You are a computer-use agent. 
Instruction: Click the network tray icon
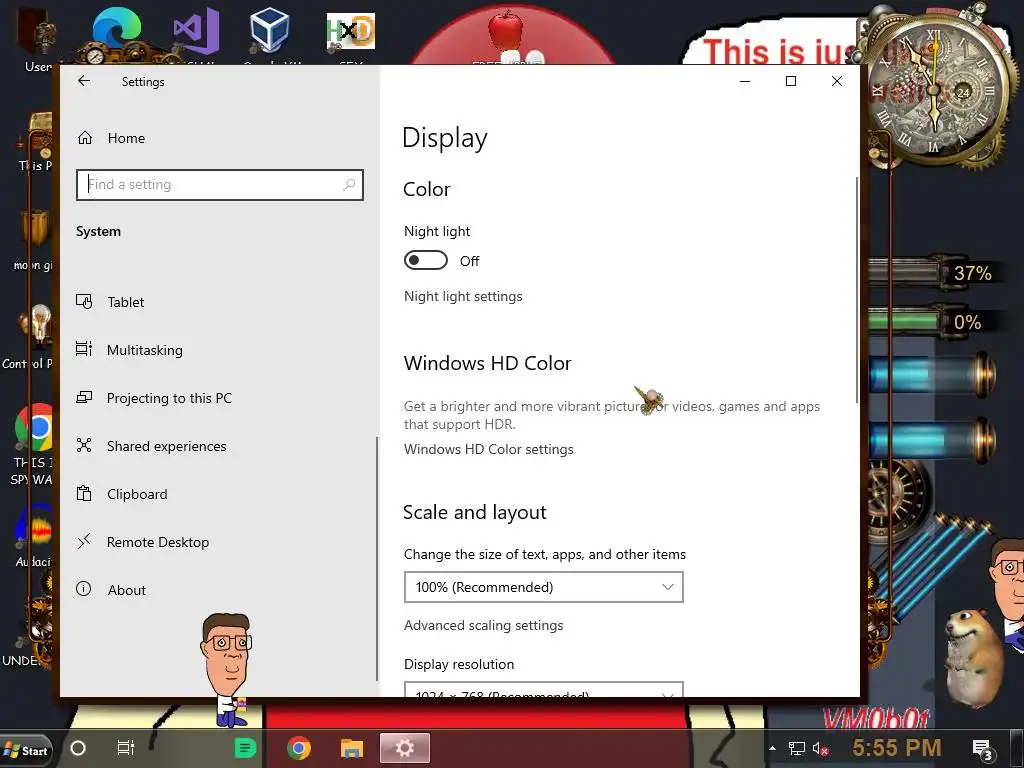(x=797, y=748)
